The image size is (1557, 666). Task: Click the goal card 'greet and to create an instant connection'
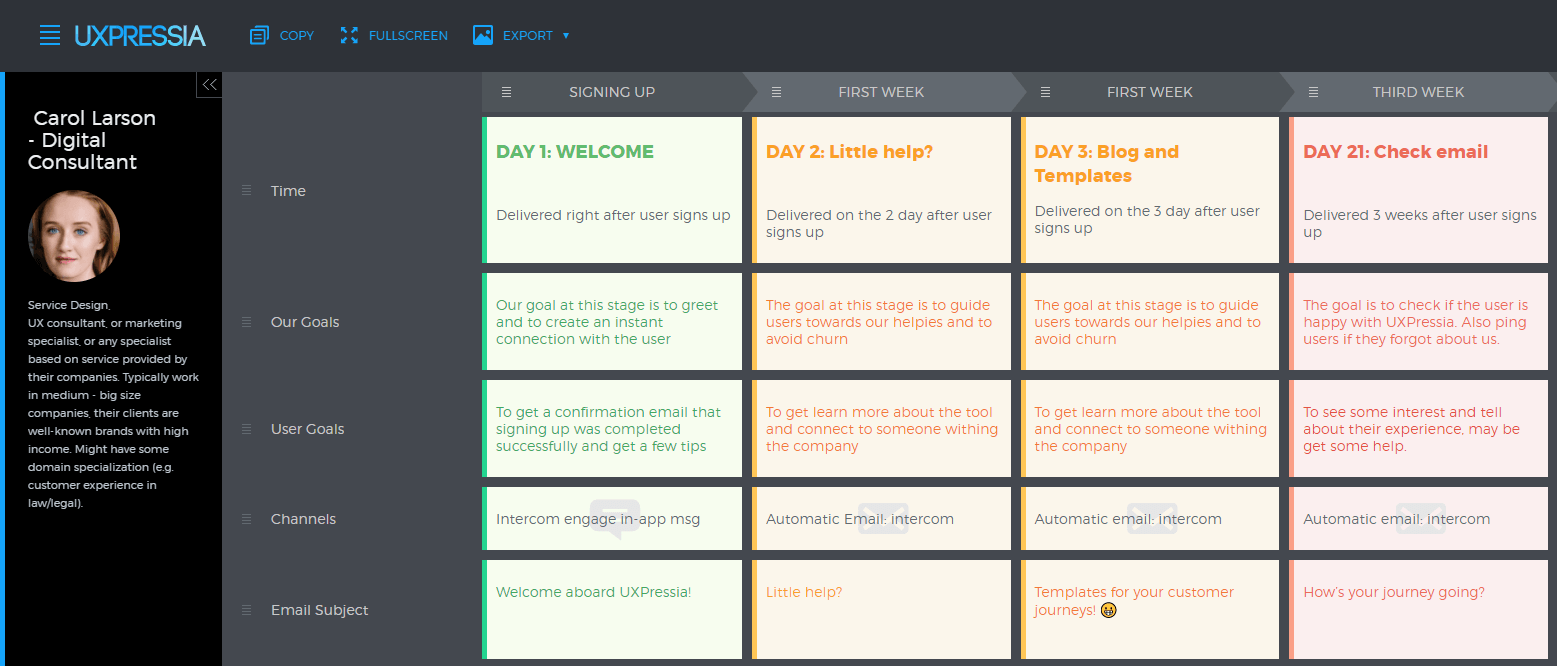(612, 322)
